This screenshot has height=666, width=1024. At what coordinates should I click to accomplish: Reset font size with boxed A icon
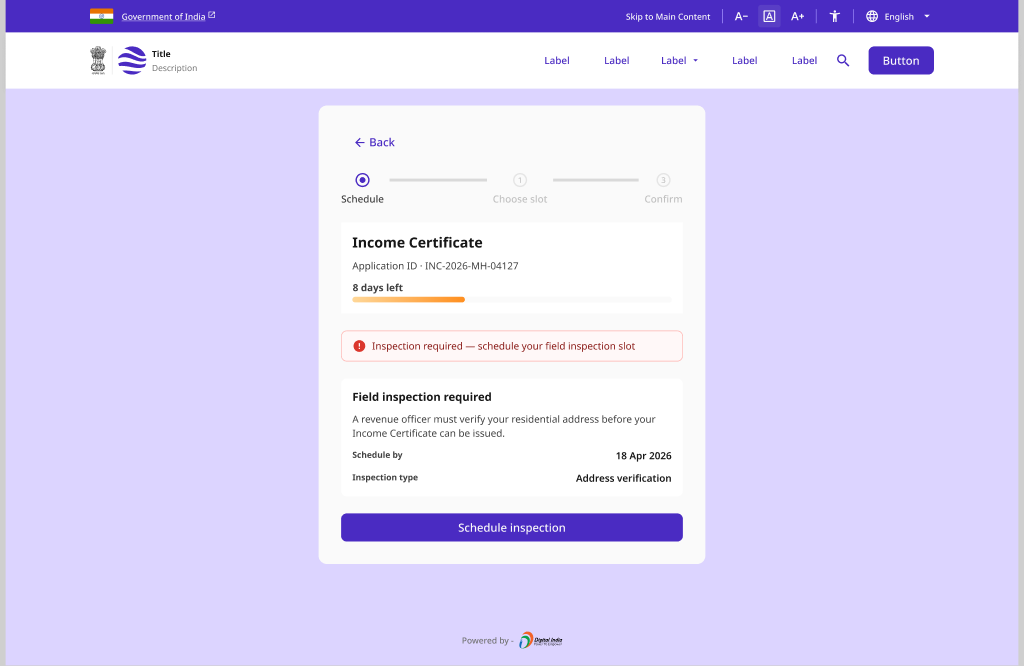[x=769, y=16]
